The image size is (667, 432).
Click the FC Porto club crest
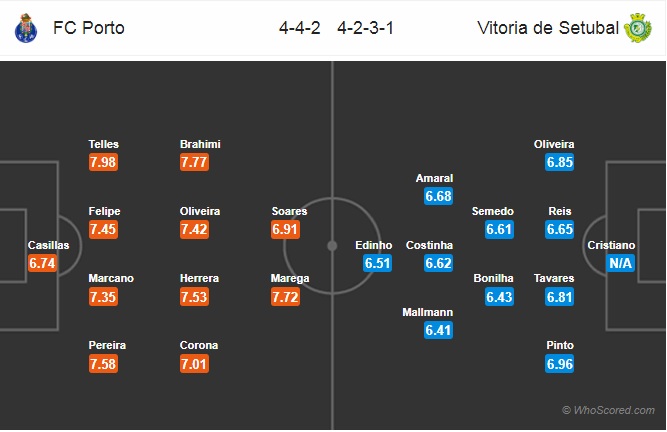(x=26, y=28)
